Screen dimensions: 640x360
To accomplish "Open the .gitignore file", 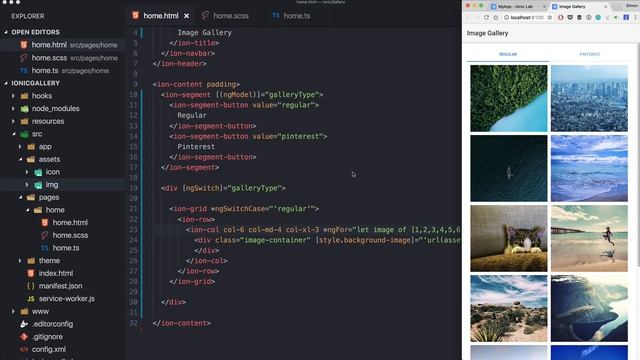I will click(47, 337).
